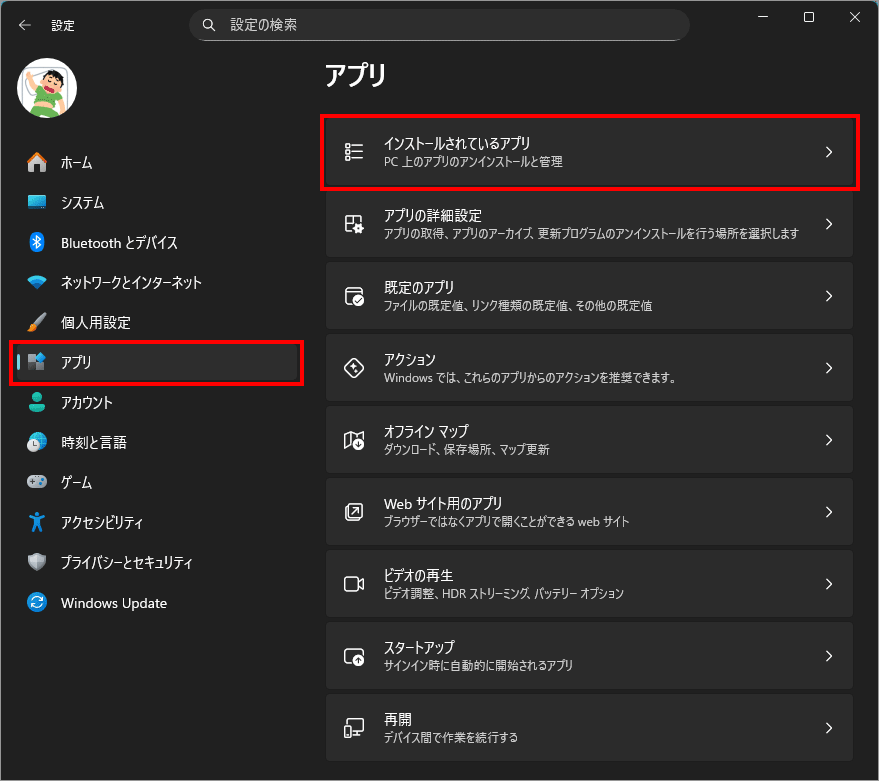Click the user profile avatar picture
The image size is (879, 781).
coord(47,87)
